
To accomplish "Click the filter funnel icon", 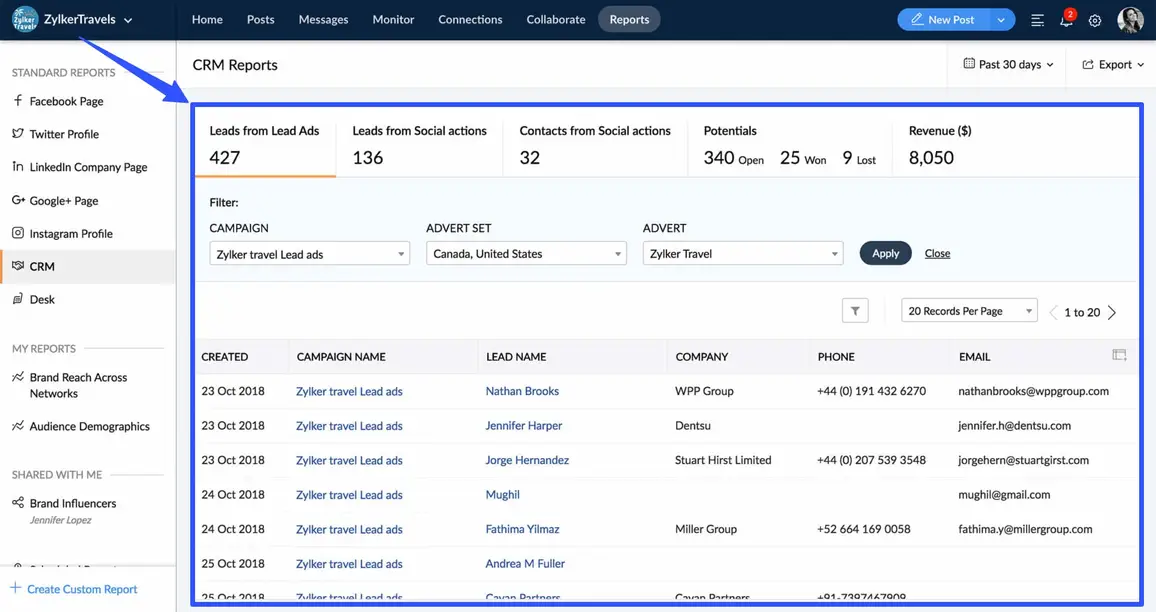I will click(x=855, y=311).
